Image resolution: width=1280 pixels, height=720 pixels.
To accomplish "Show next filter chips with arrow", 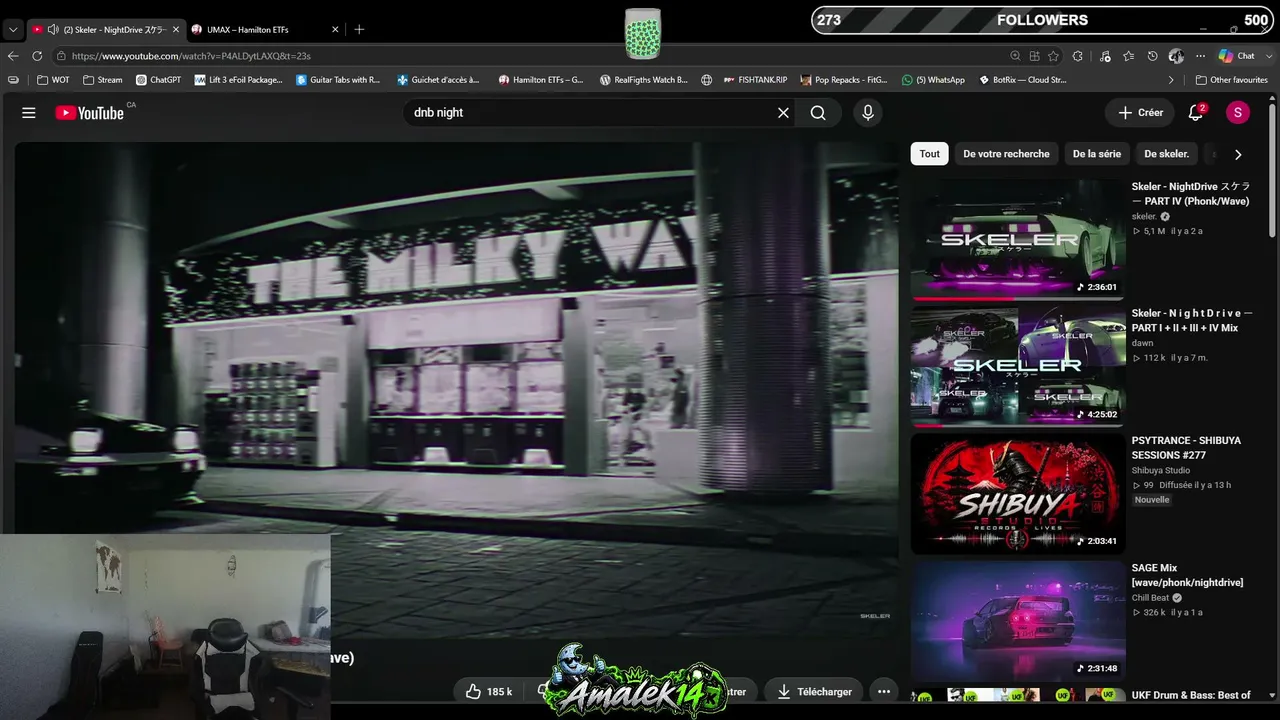I will click(1238, 154).
